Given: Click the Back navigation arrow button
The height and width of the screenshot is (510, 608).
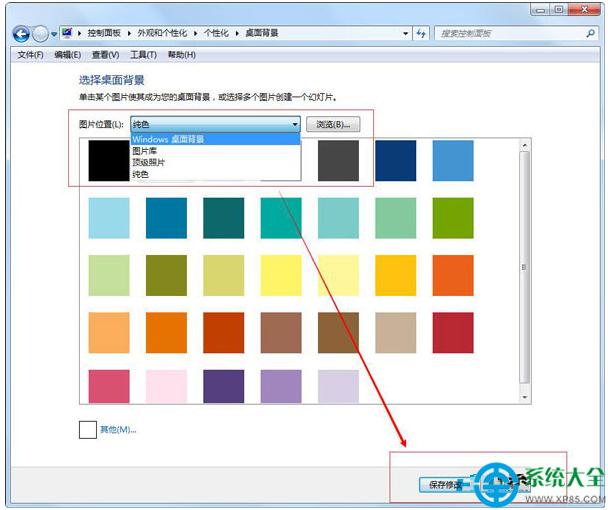Looking at the screenshot, I should click(x=22, y=33).
